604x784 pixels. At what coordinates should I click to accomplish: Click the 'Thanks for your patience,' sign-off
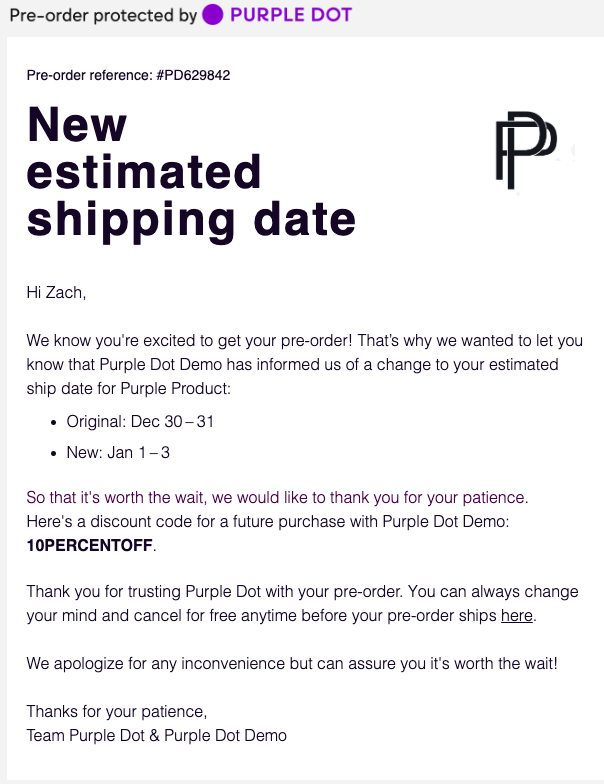[117, 711]
